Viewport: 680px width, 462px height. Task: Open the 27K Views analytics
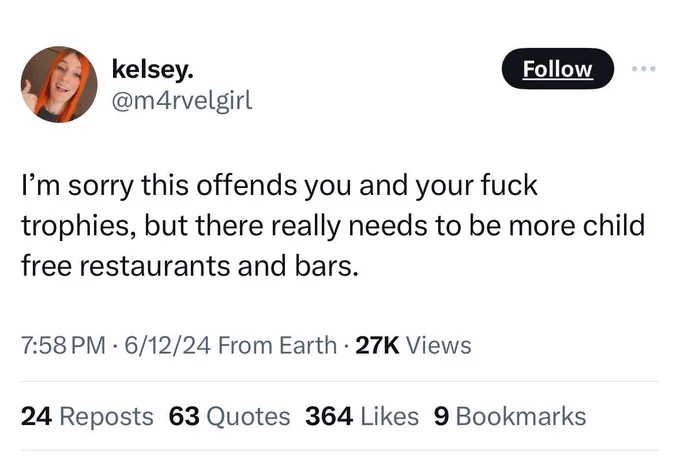[413, 345]
